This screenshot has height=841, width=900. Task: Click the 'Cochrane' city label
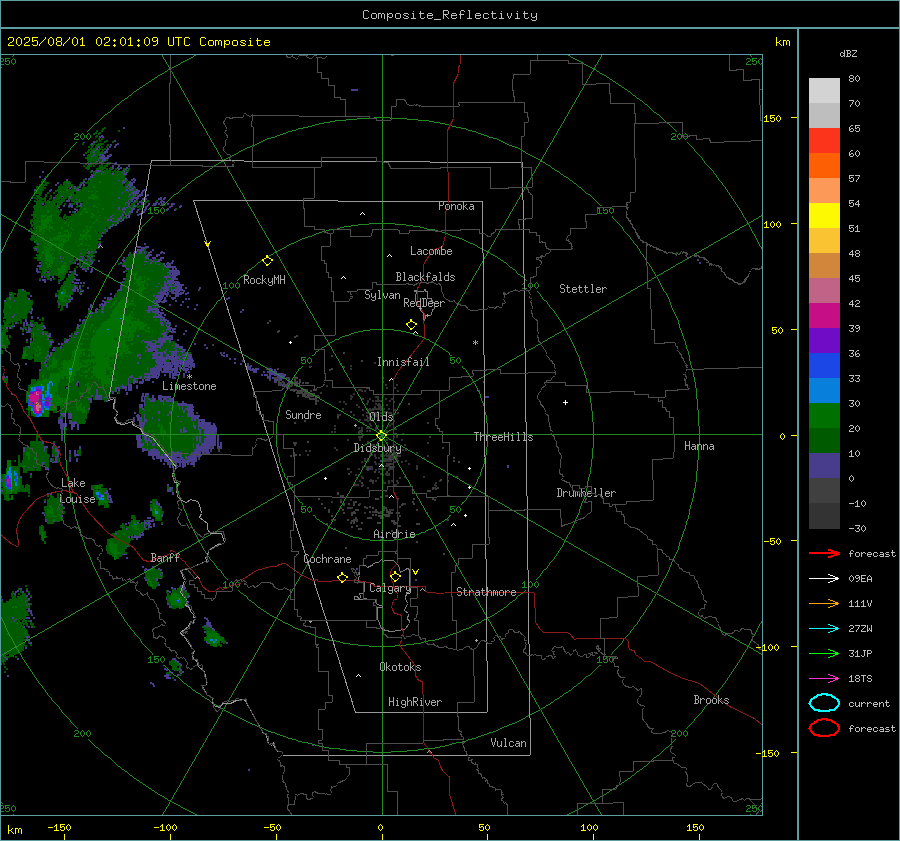click(327, 559)
